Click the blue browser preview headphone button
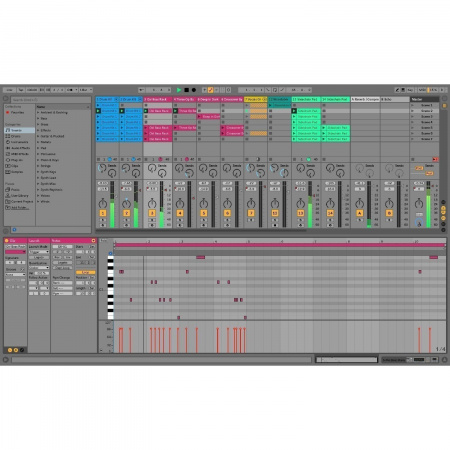This screenshot has width=450, height=450. tap(14, 230)
